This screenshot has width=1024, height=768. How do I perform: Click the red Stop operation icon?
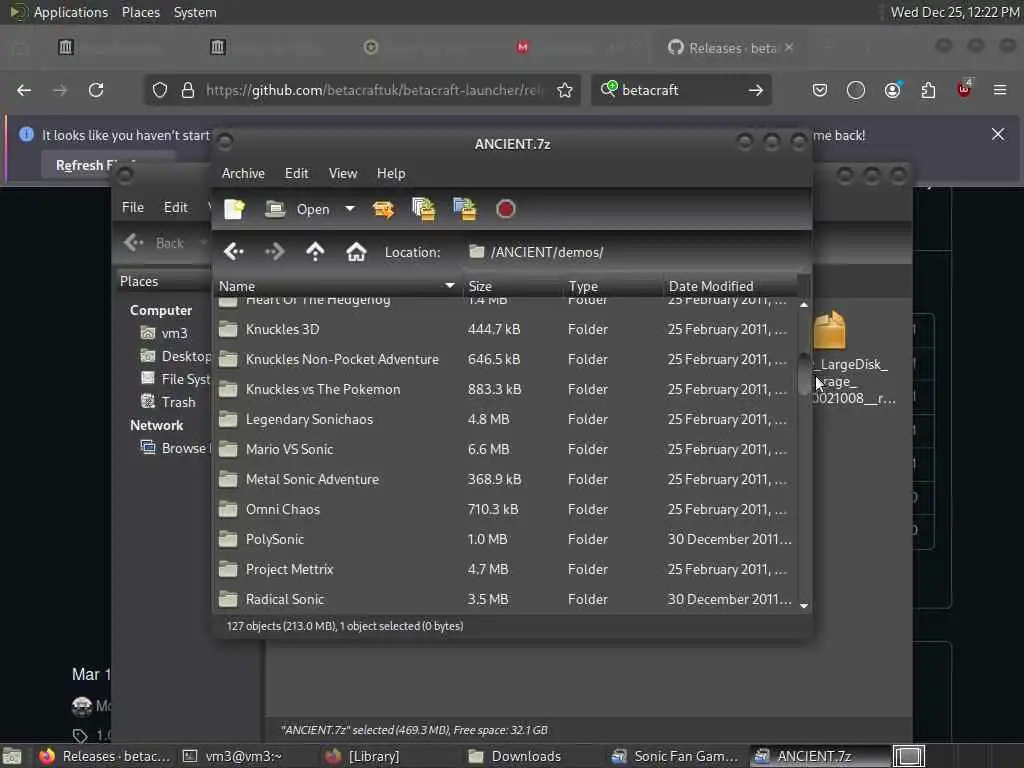click(505, 209)
